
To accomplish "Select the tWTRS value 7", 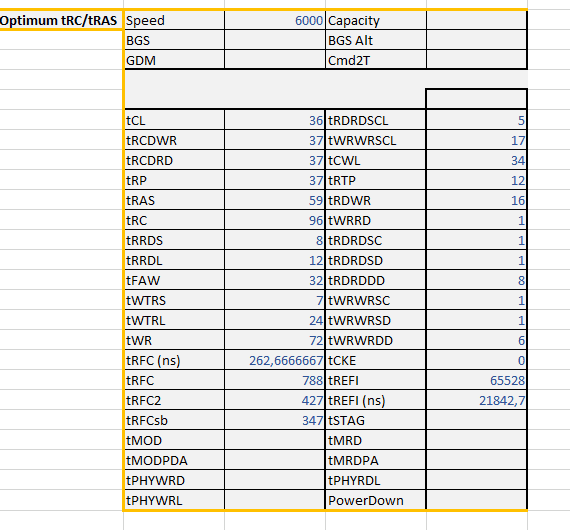I will (275, 300).
